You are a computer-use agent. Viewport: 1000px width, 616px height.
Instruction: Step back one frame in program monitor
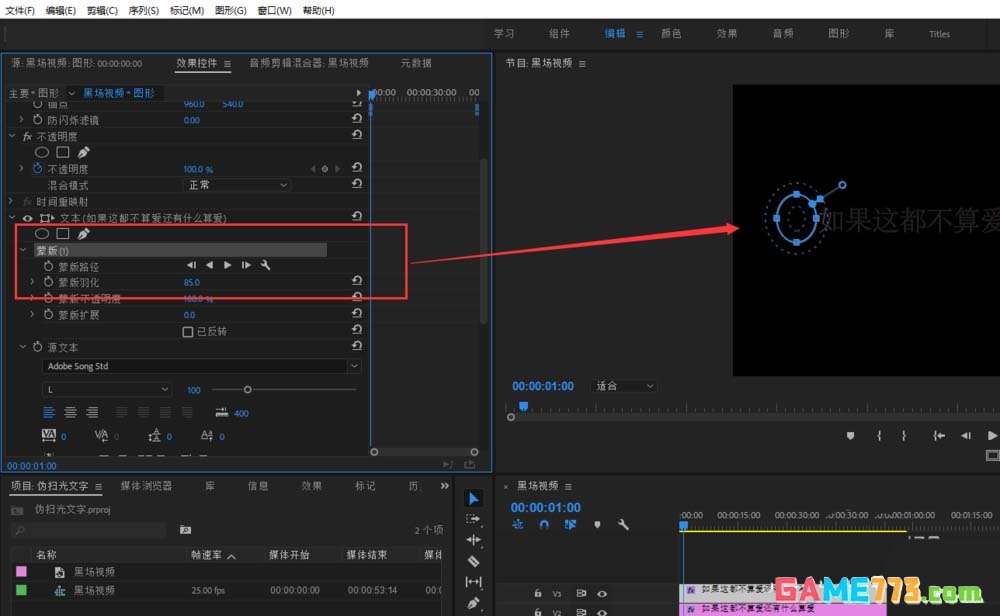click(966, 436)
